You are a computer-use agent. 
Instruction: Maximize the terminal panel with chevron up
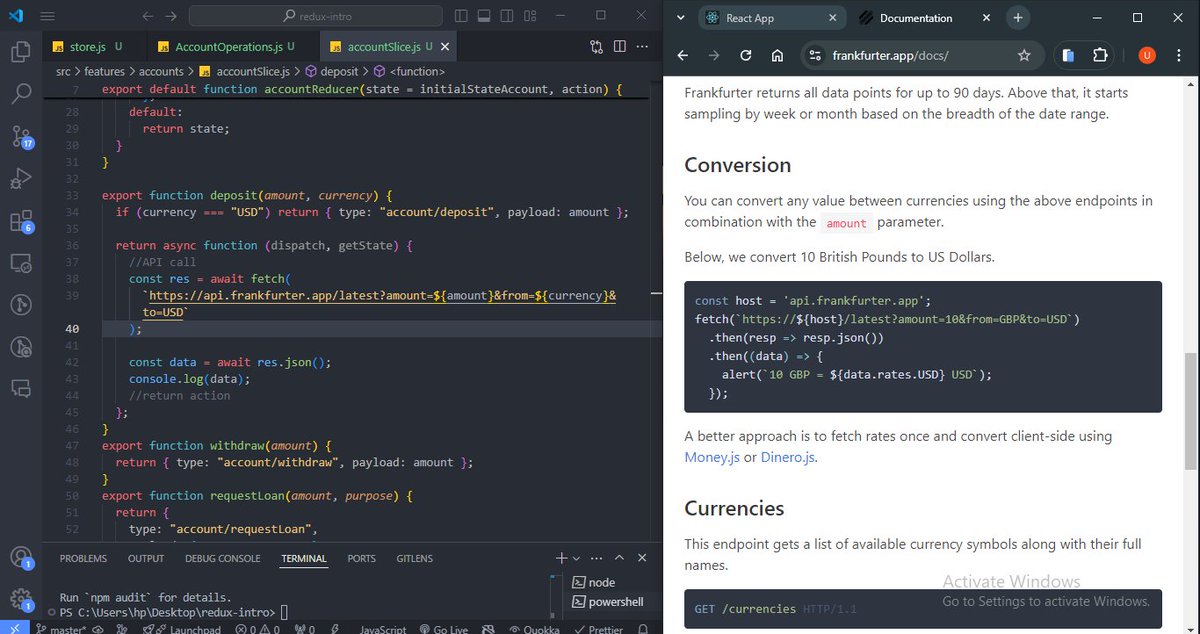coord(620,558)
